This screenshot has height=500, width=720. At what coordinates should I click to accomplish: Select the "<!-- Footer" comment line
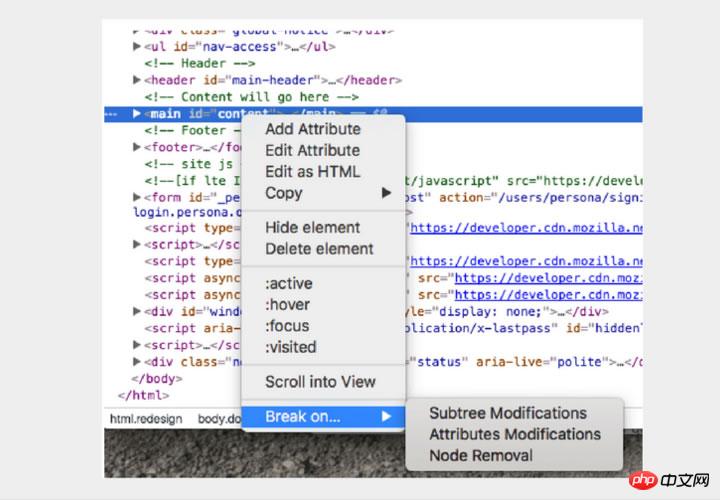coord(192,130)
